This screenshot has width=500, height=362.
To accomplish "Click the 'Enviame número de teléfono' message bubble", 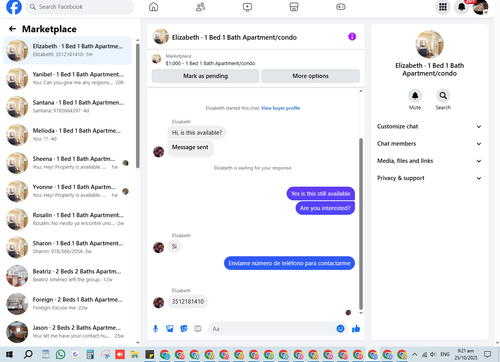I will click(289, 263).
